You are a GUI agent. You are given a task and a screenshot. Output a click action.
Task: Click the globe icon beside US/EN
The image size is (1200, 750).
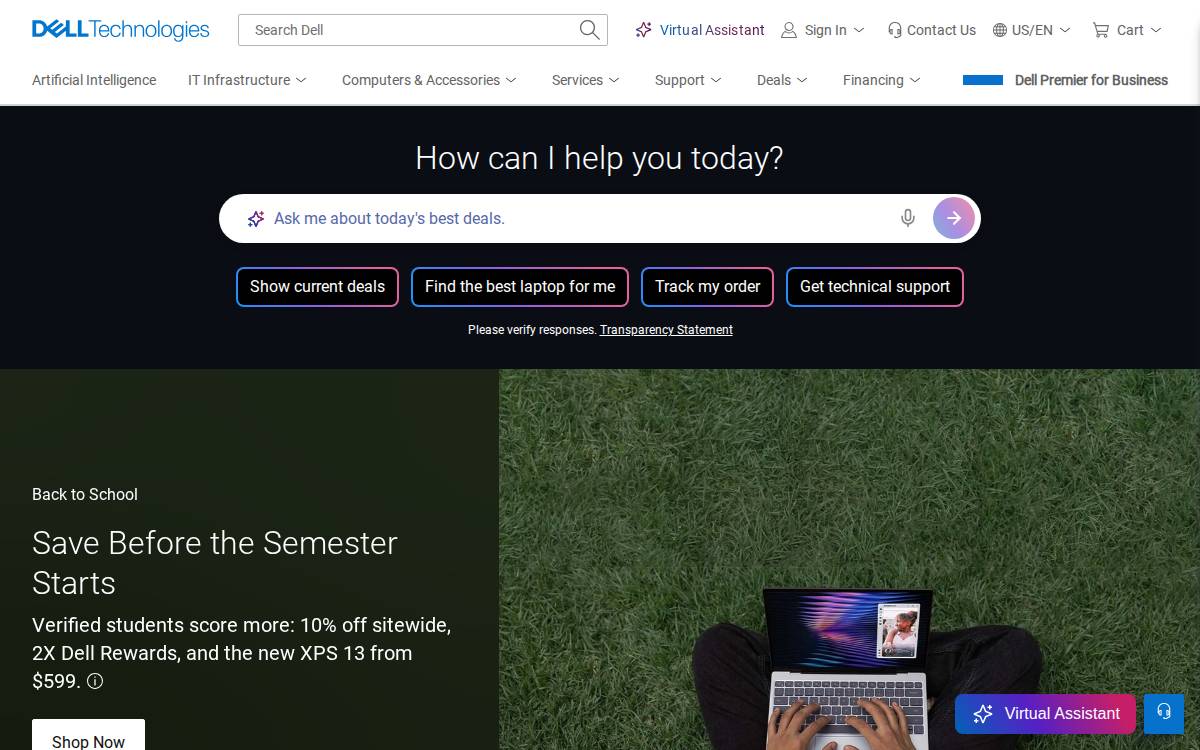pyautogui.click(x=1000, y=30)
